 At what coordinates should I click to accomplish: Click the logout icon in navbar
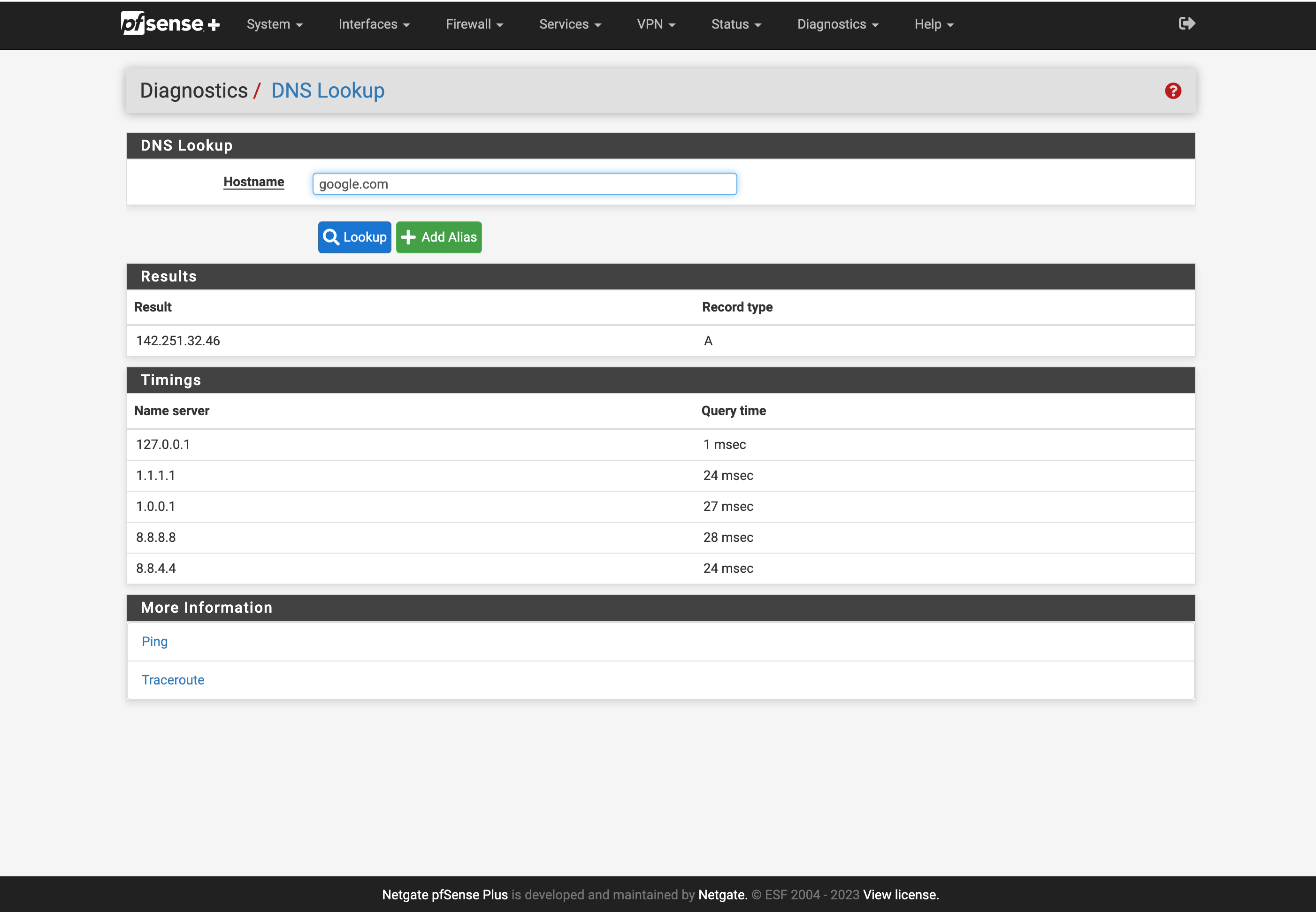point(1187,23)
